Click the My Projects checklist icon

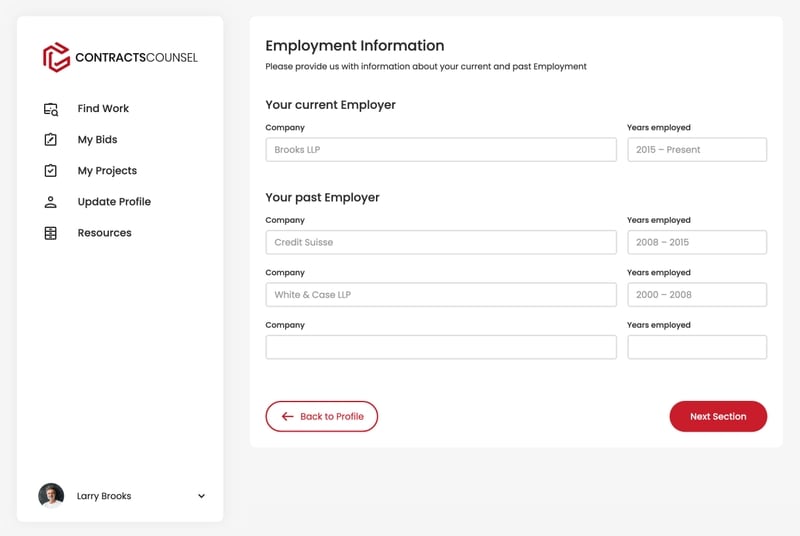click(x=51, y=171)
